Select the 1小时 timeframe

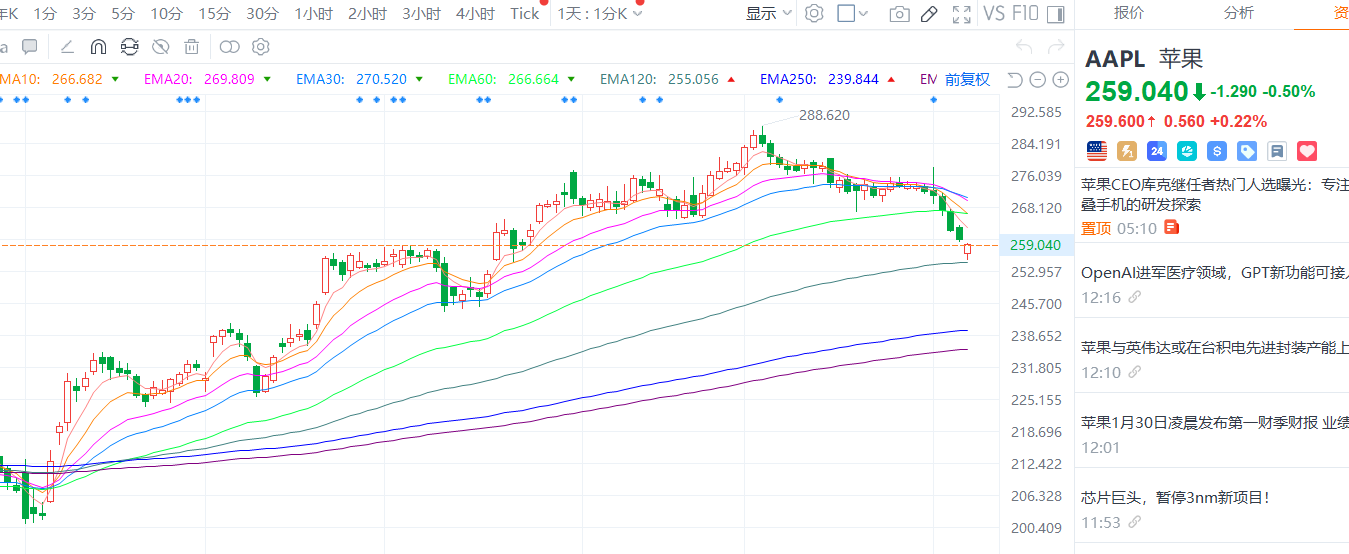314,14
